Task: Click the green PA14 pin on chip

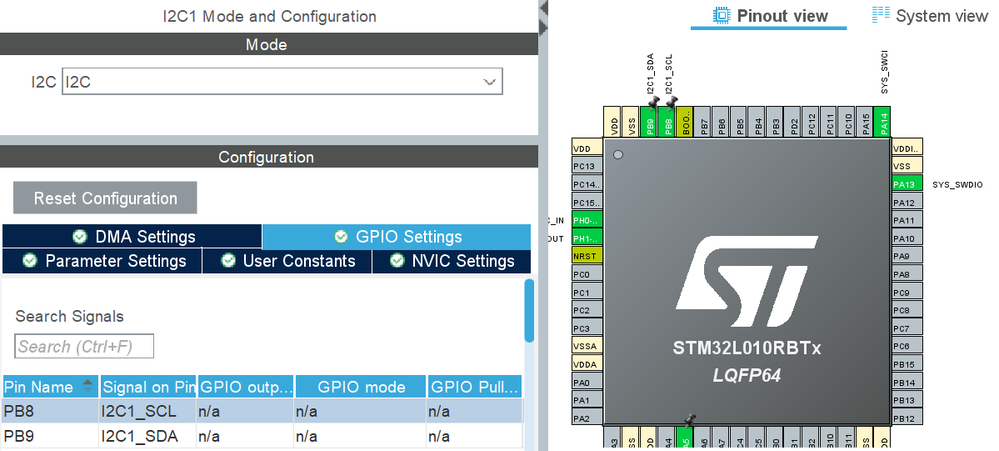Action: pyautogui.click(x=883, y=122)
